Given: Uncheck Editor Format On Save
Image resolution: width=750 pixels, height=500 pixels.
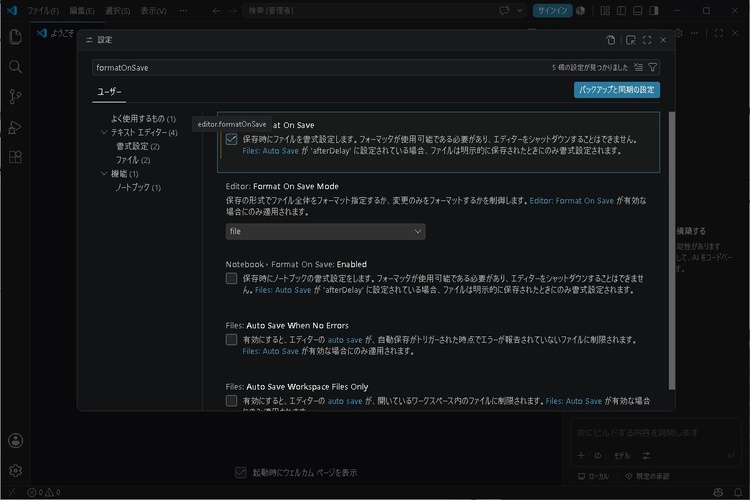Looking at the screenshot, I should 232,139.
